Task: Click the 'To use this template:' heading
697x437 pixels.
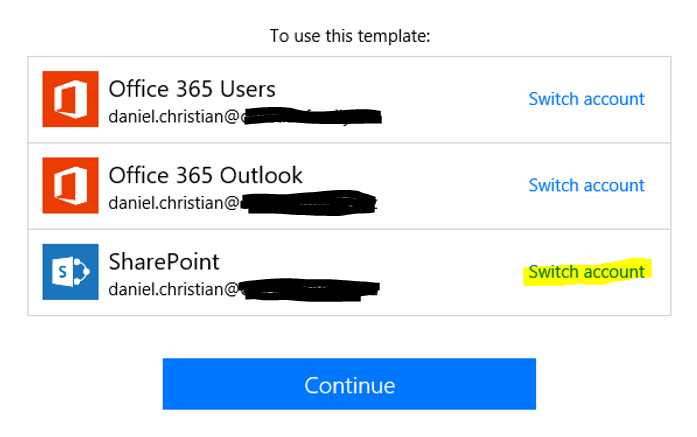Action: [350, 36]
